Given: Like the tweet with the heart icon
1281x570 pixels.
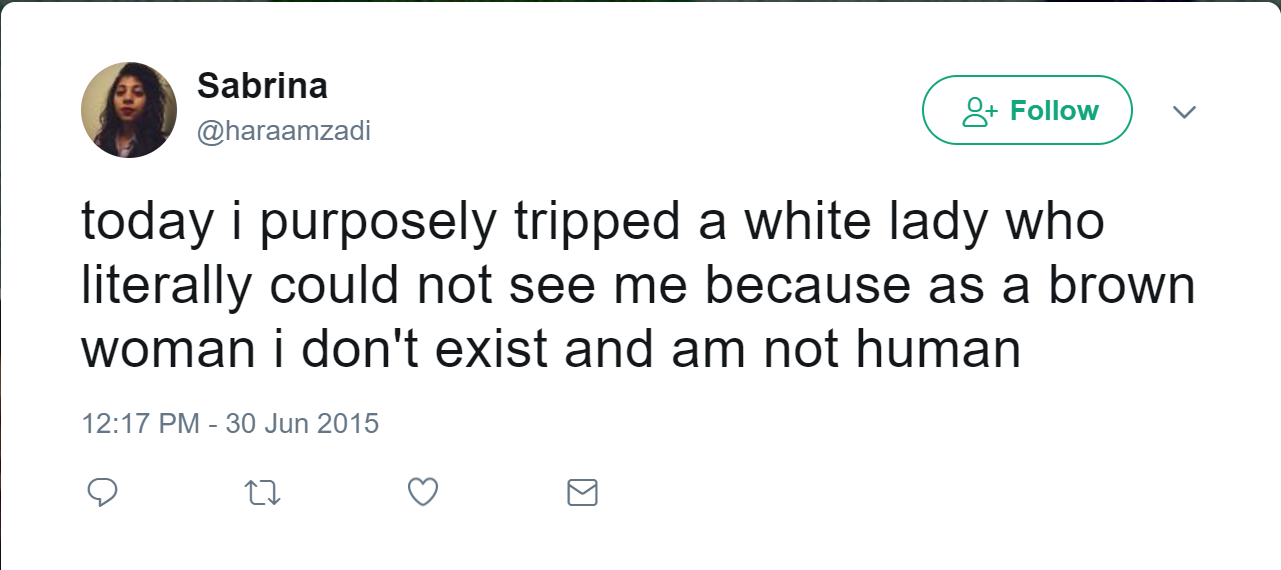Looking at the screenshot, I should pos(424,492).
